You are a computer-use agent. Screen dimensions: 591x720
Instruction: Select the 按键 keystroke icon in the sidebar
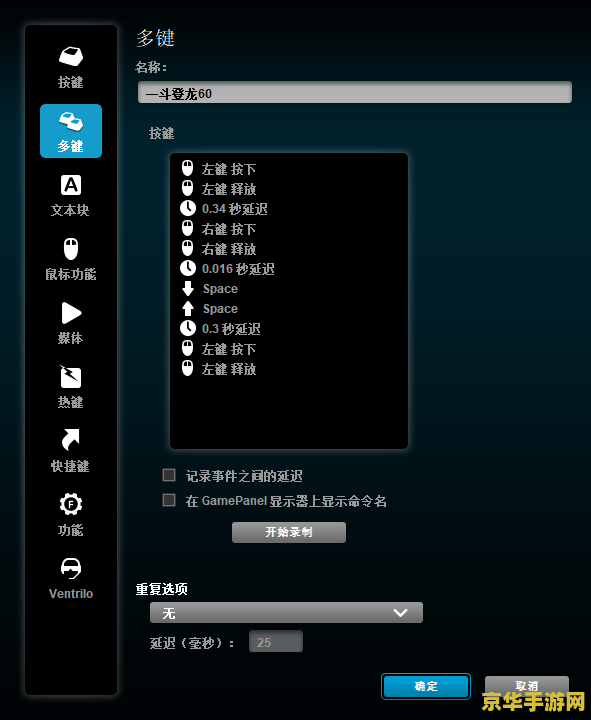[x=71, y=57]
